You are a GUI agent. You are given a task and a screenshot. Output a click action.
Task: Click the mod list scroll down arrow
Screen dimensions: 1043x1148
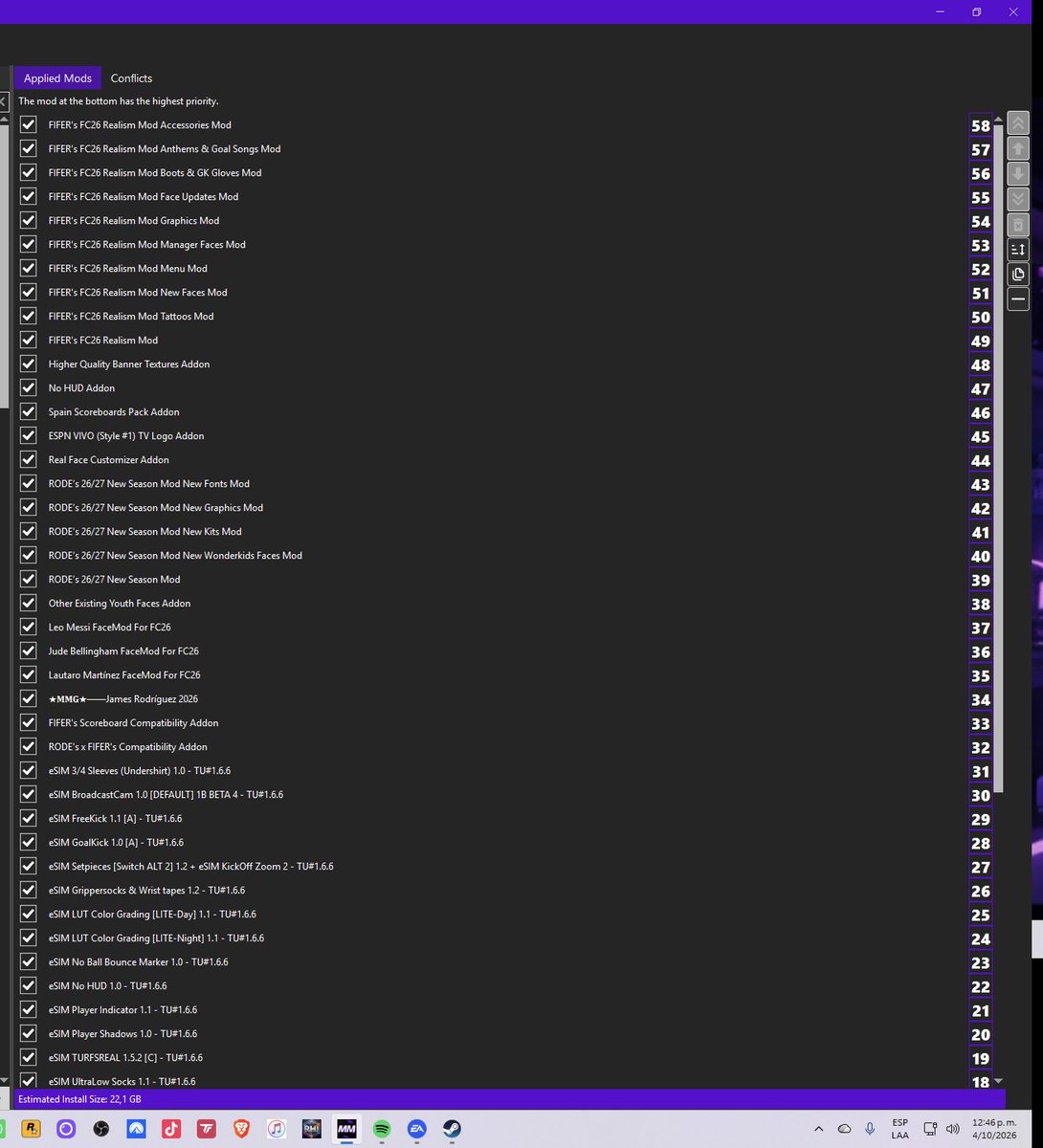tap(998, 1081)
